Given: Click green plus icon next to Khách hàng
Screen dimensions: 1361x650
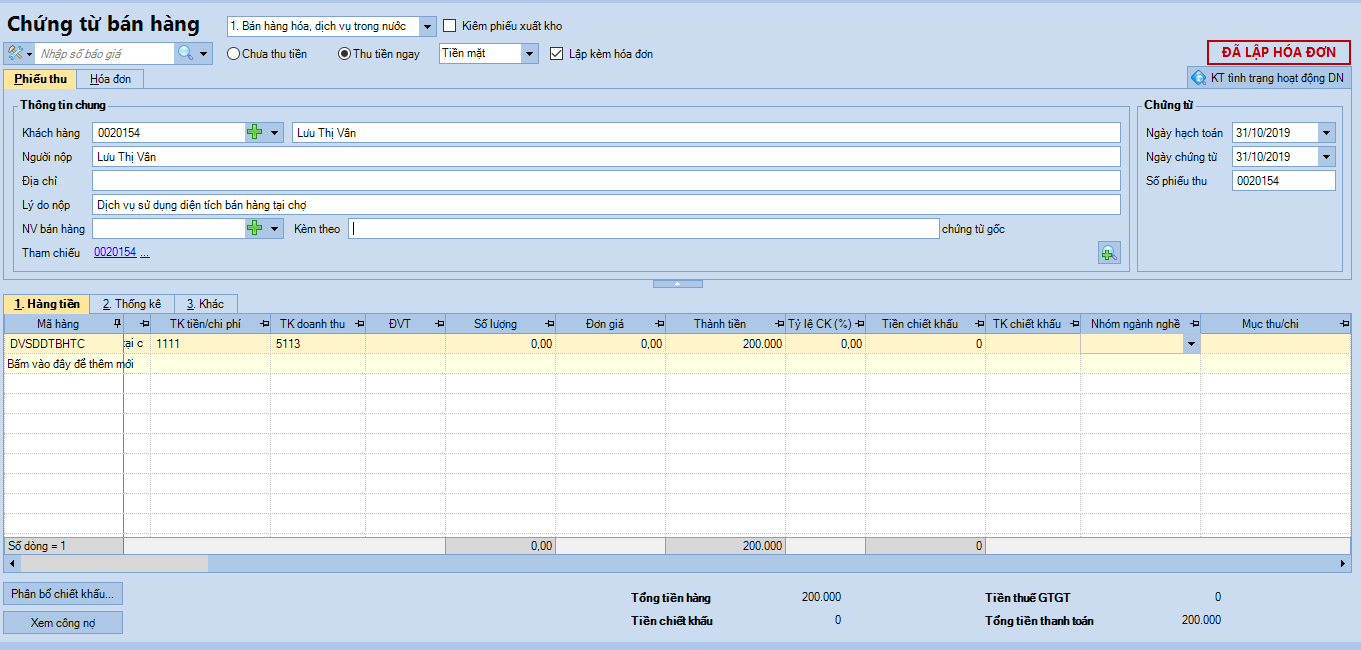Looking at the screenshot, I should 254,132.
